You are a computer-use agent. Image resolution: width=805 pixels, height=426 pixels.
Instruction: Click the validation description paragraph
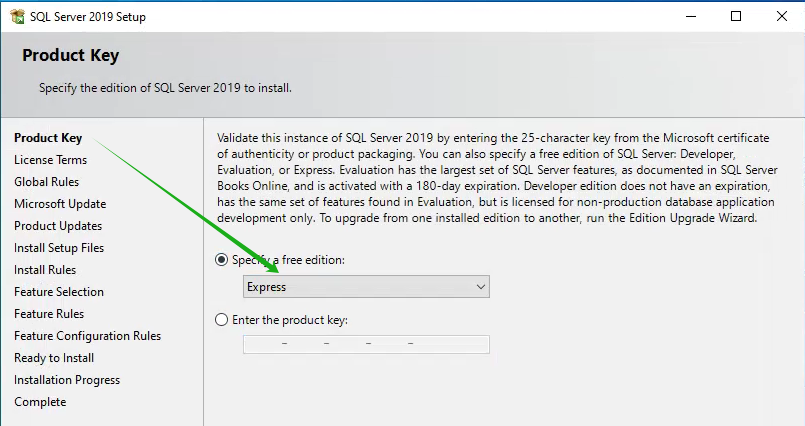(497, 178)
